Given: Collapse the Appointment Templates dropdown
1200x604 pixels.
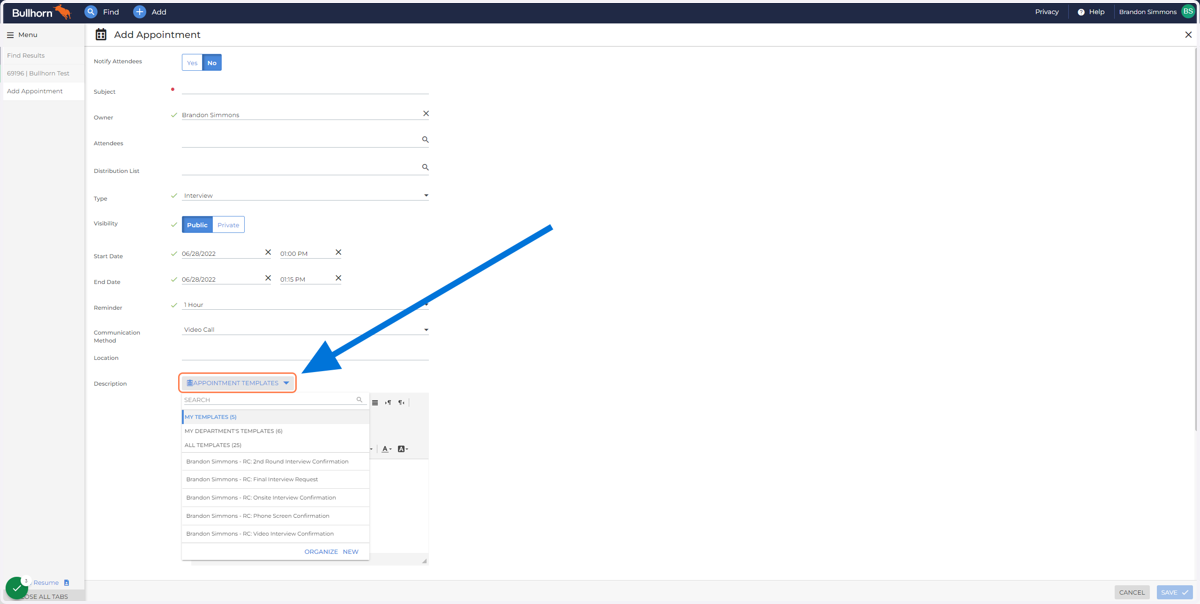Looking at the screenshot, I should 238,383.
